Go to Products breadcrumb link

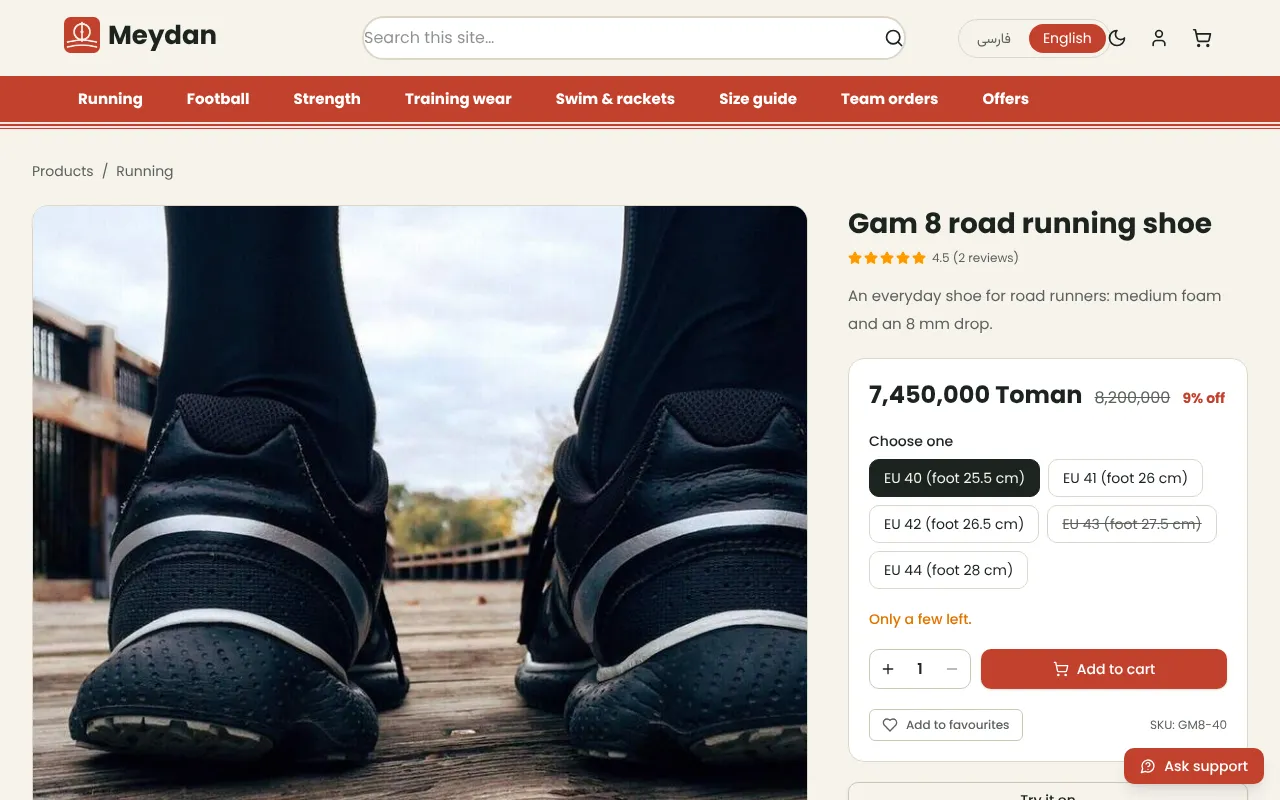coord(62,171)
